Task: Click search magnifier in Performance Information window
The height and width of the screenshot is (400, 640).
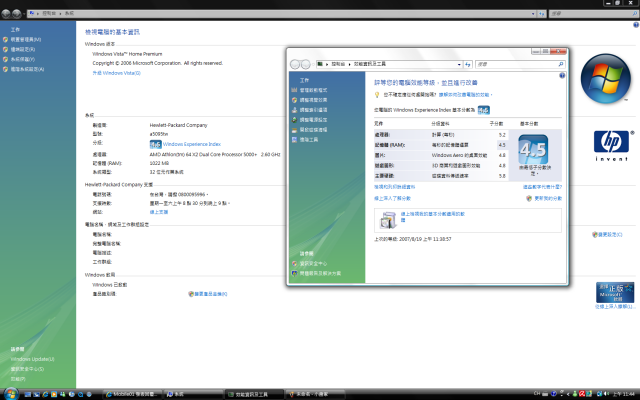Action: (561, 64)
